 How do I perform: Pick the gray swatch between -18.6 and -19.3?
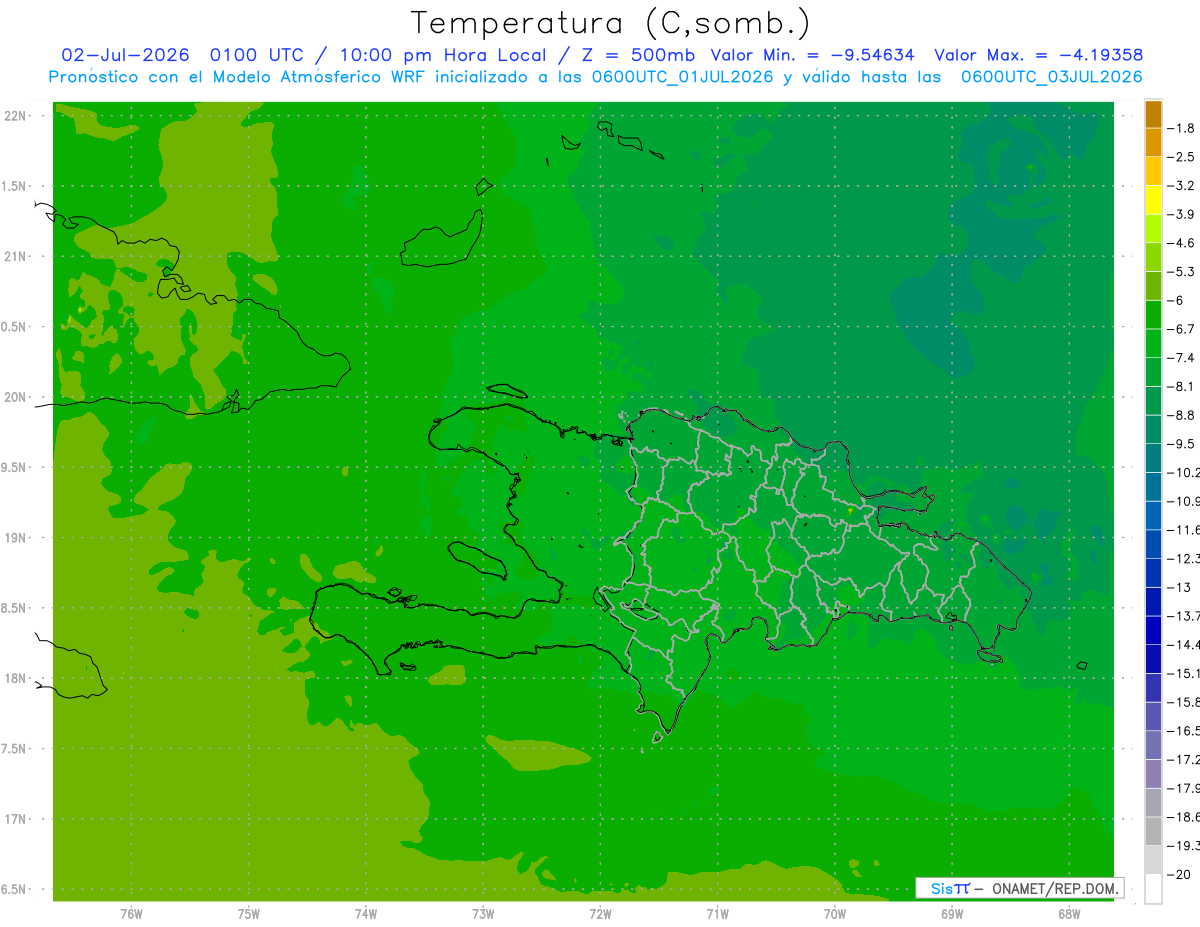coord(1153,831)
